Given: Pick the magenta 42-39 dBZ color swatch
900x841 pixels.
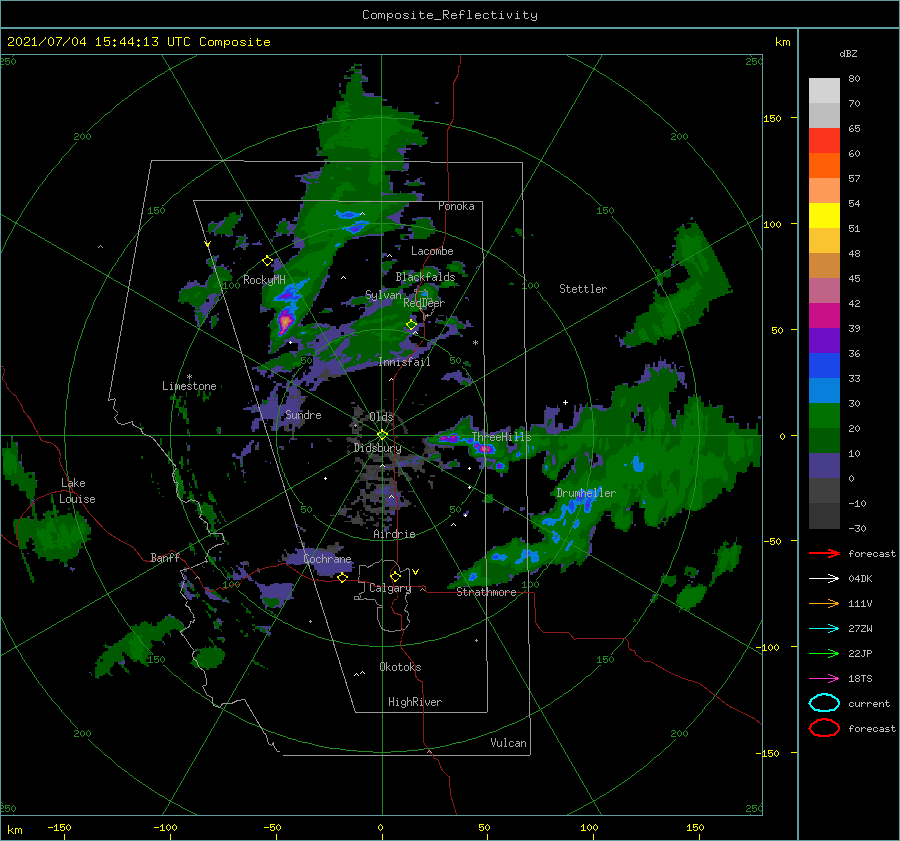Looking at the screenshot, I should (x=824, y=316).
